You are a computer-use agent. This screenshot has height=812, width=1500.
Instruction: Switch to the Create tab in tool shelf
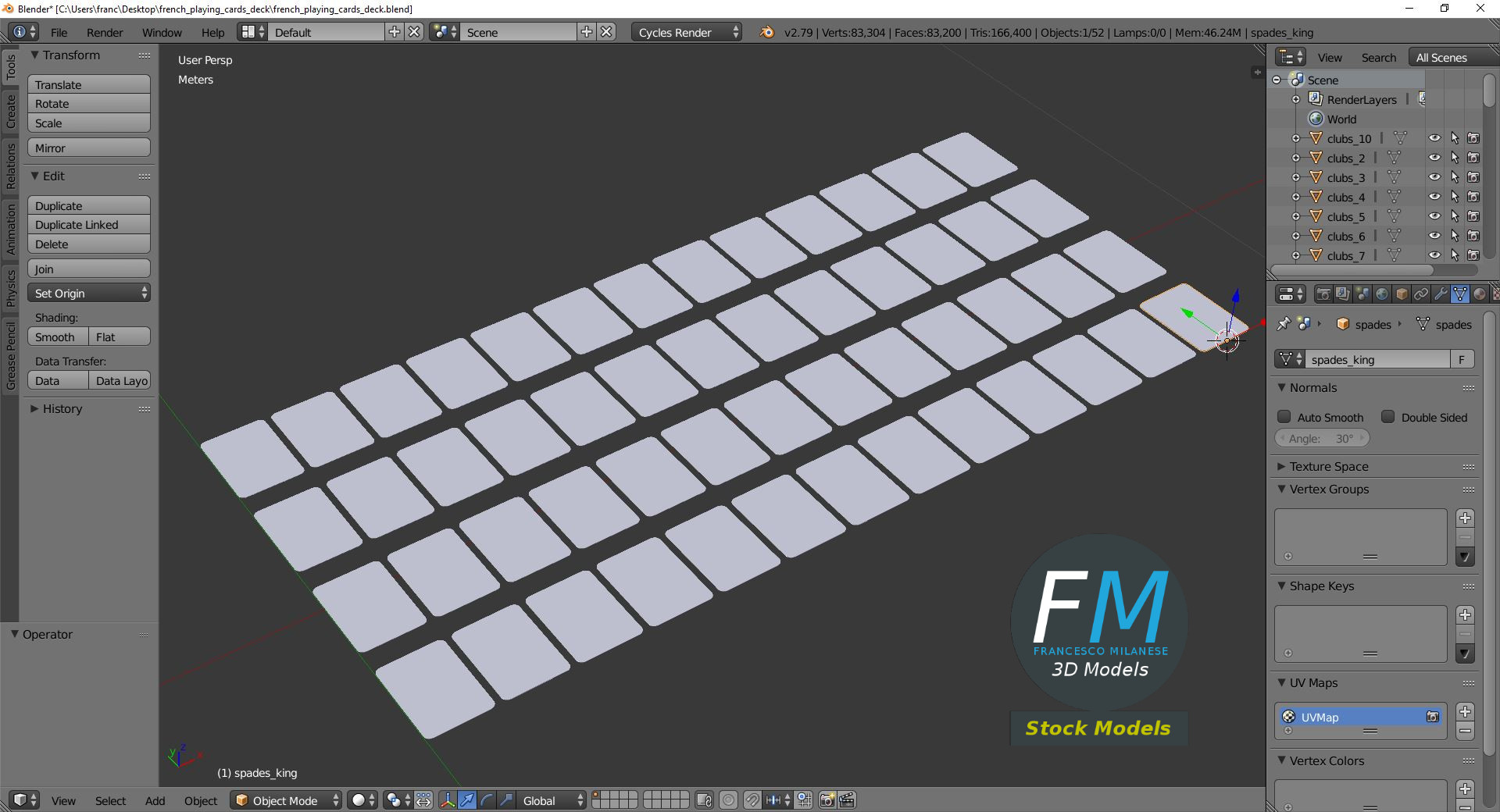[x=10, y=111]
